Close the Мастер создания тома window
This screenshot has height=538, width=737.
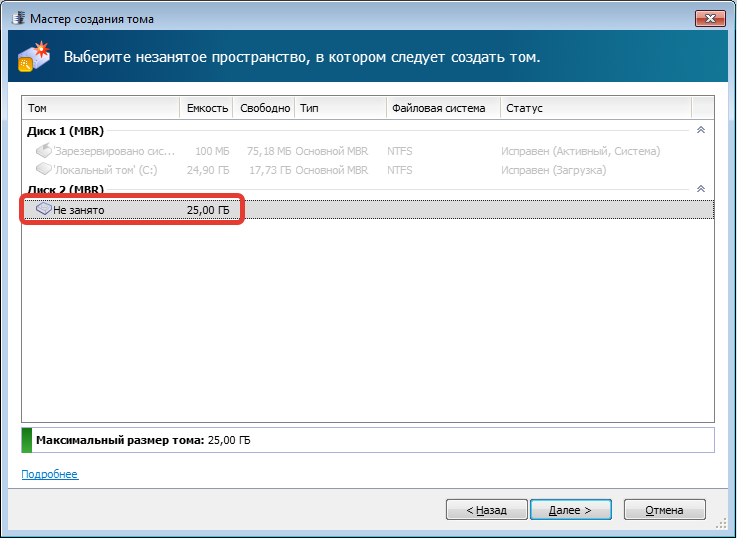click(x=710, y=19)
